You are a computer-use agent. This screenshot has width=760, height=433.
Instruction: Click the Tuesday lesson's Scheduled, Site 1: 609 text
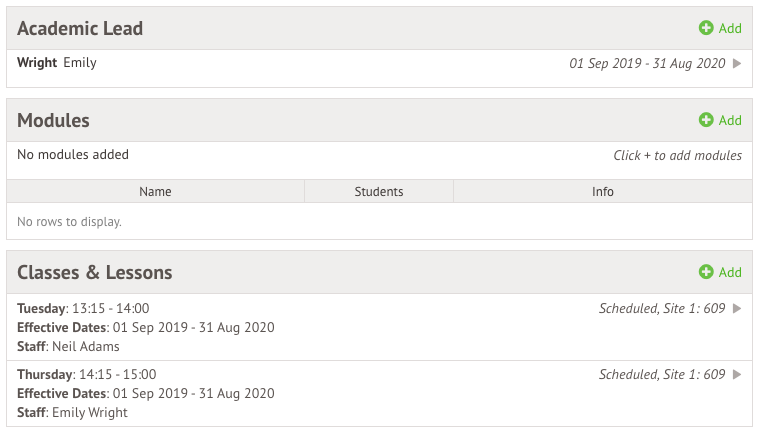662,308
